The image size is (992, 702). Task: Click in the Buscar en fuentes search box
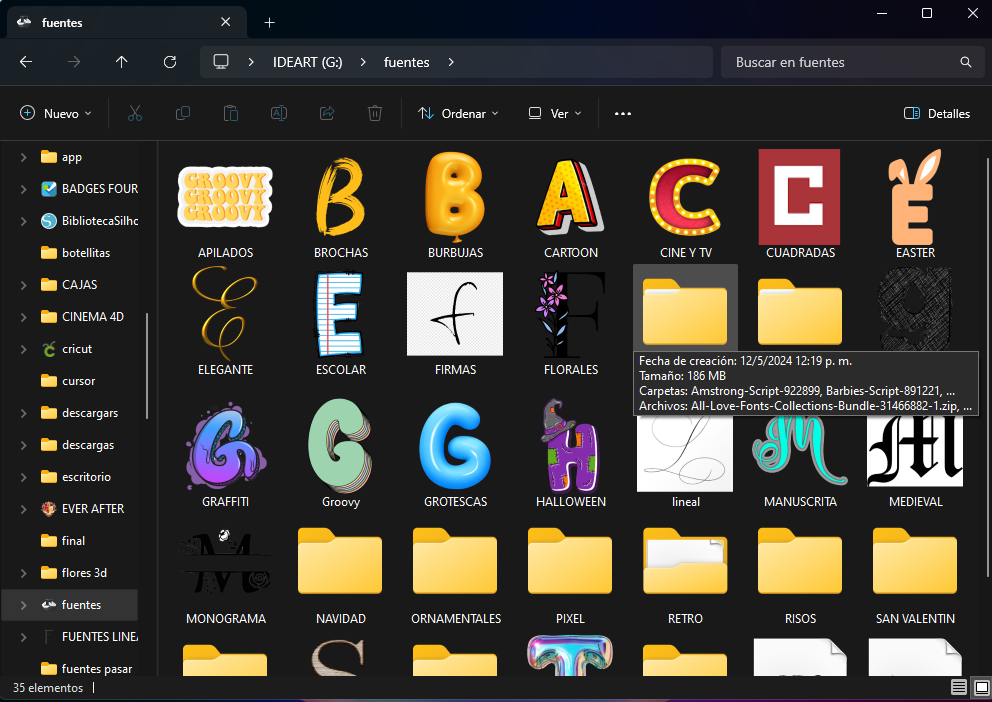[852, 62]
